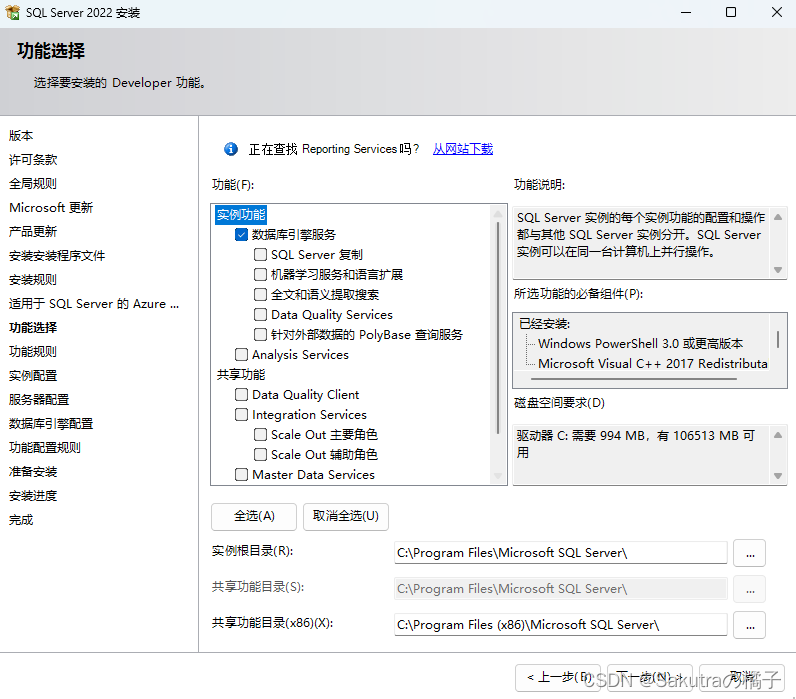Select 安装规则 in the steps sidebar
The image size is (796, 699).
click(32, 279)
